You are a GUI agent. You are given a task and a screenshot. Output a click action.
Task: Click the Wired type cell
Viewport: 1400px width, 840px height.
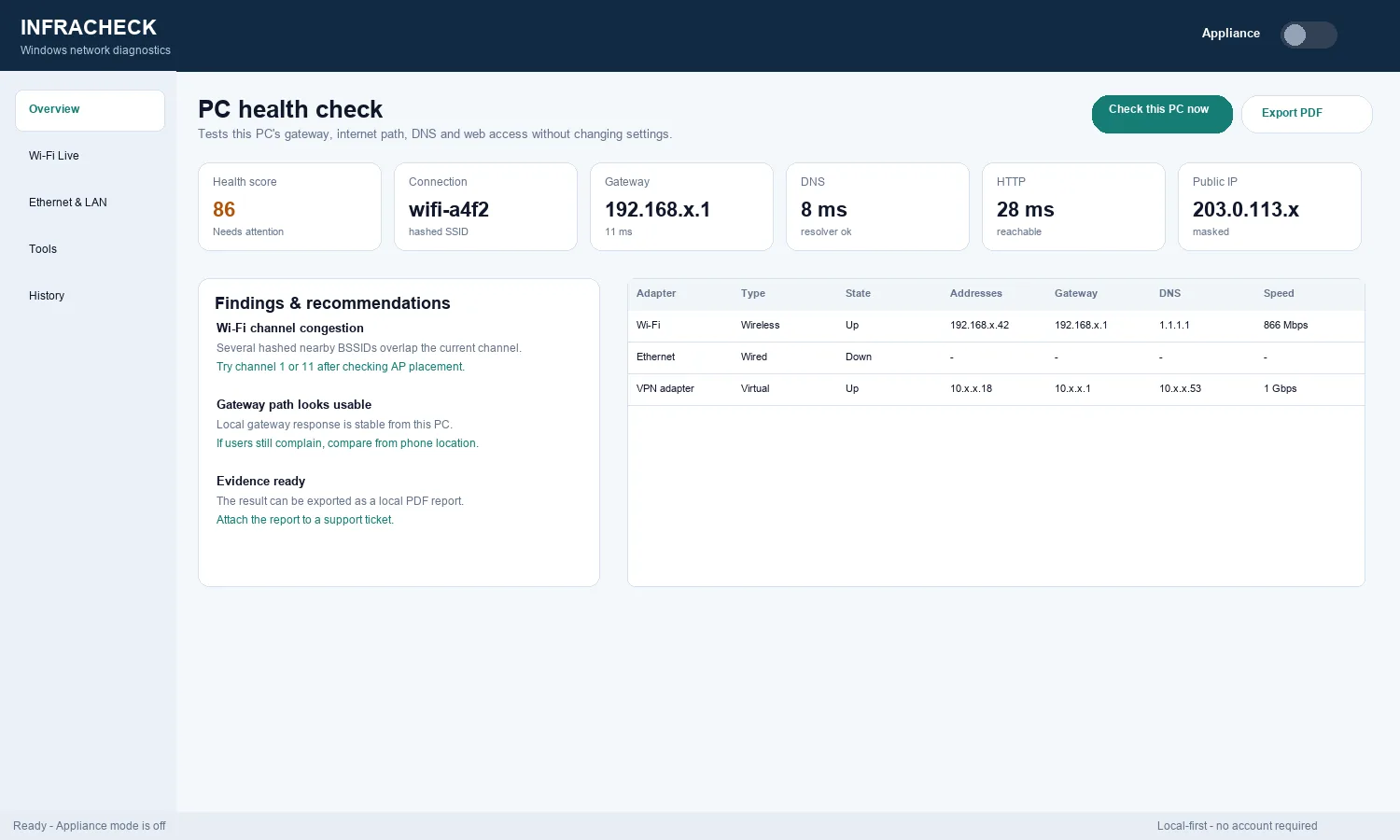click(754, 357)
